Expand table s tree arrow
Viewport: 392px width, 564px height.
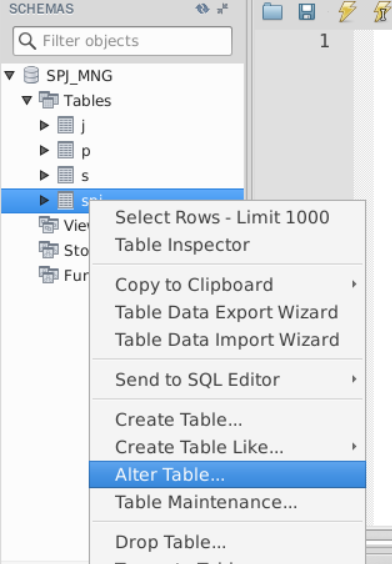coord(44,175)
